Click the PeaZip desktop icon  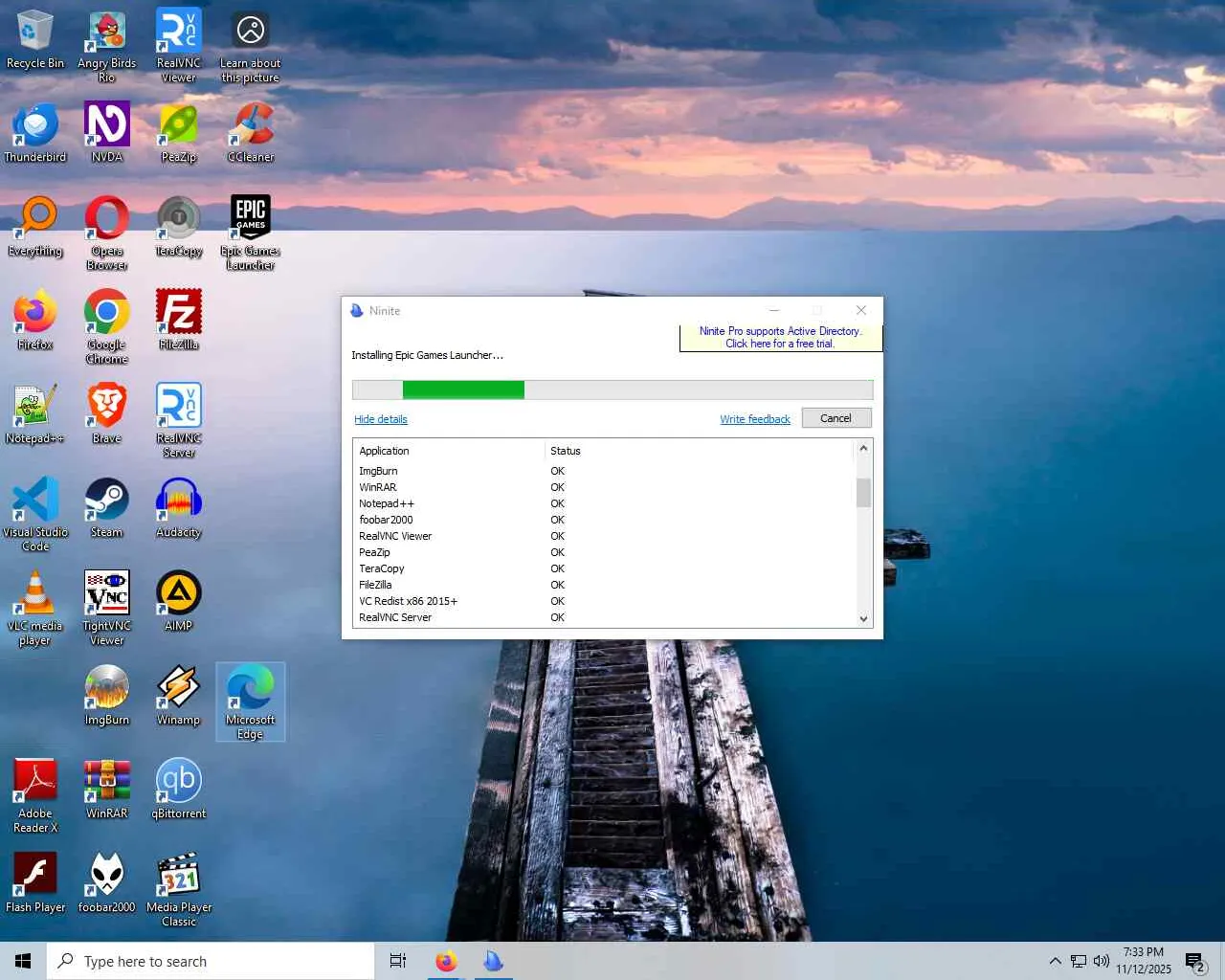[x=179, y=133]
